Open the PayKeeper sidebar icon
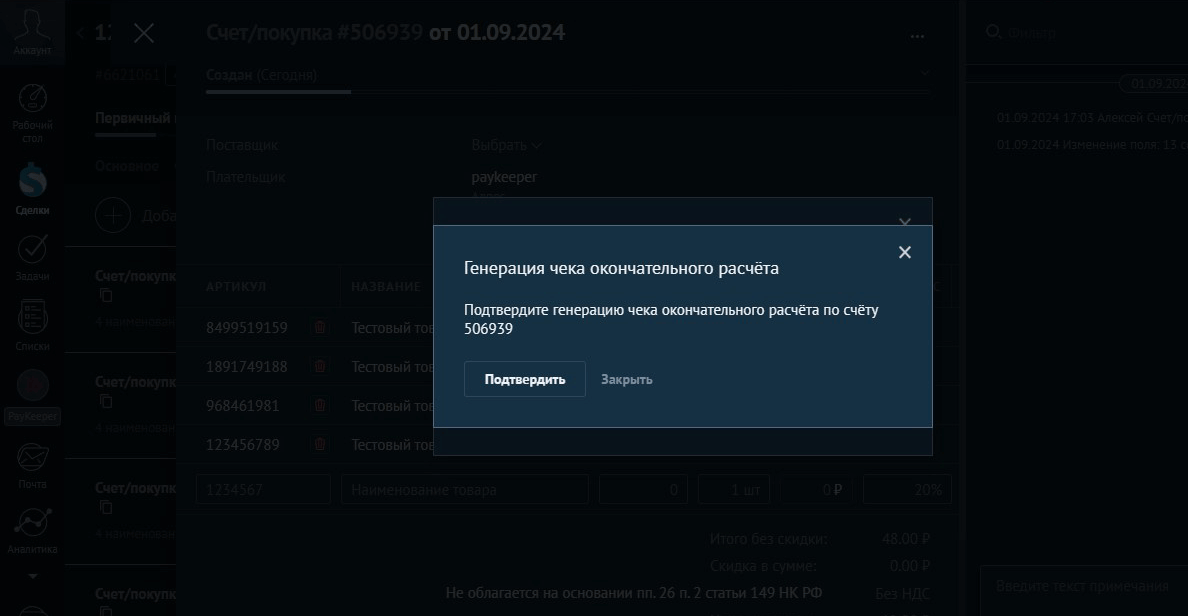 (x=32, y=397)
